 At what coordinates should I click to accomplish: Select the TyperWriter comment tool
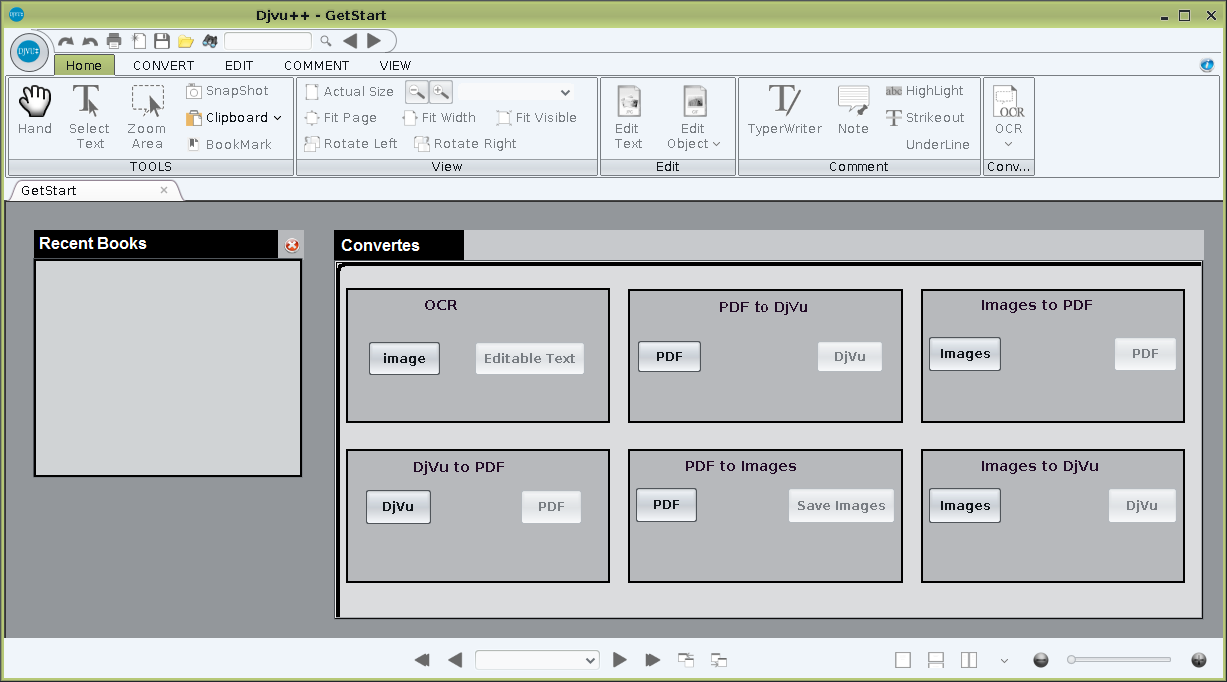pos(785,110)
